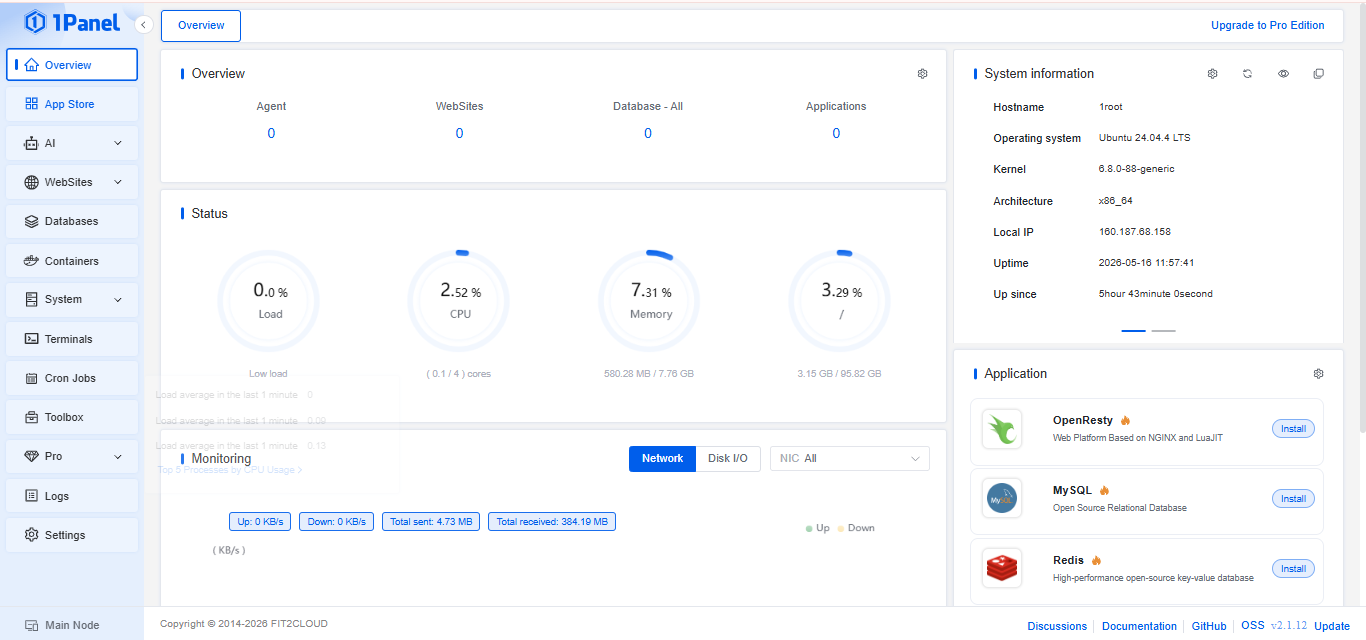Click the App Store grid icon

click(32, 104)
